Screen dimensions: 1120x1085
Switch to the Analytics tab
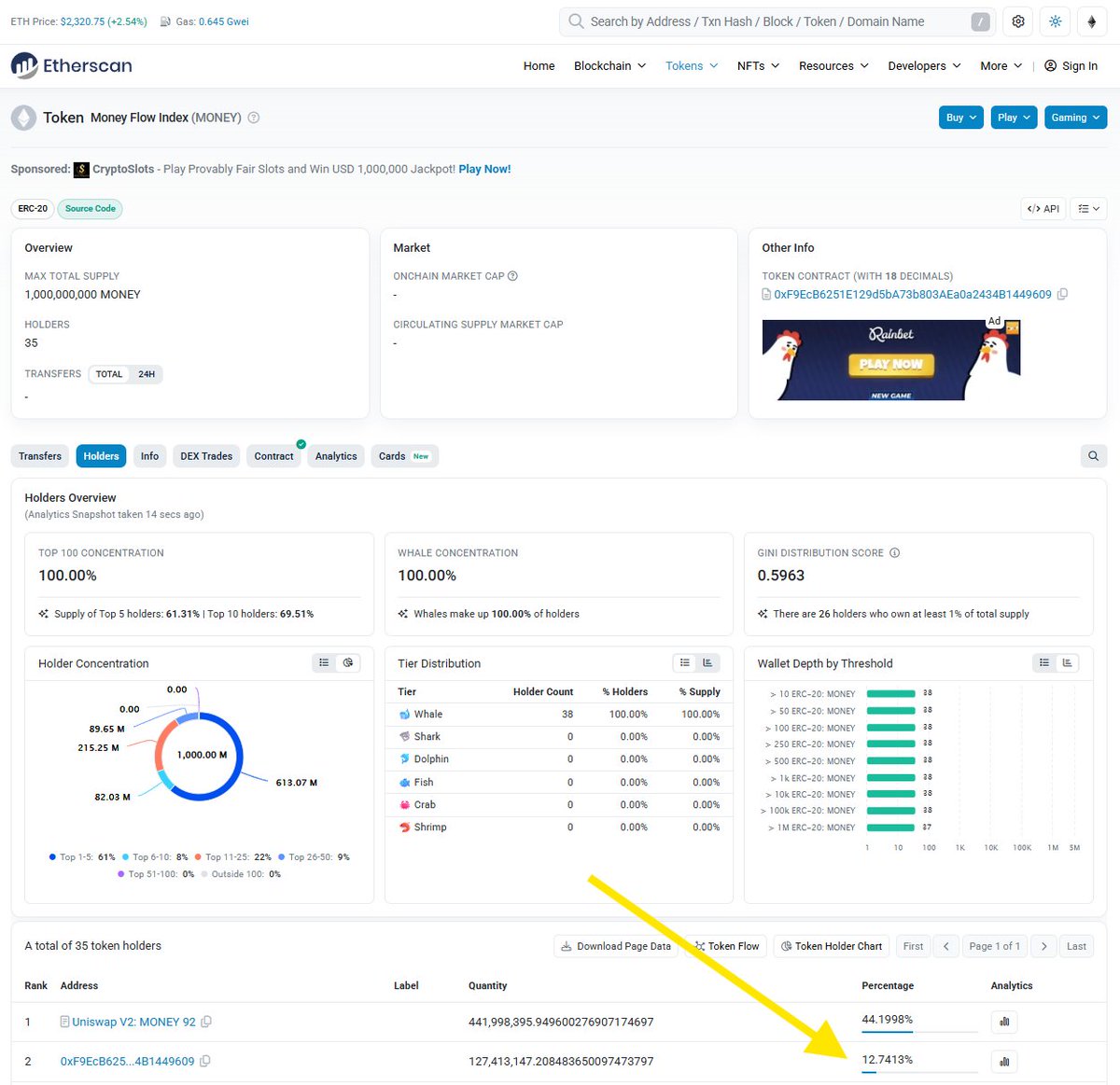pos(336,456)
